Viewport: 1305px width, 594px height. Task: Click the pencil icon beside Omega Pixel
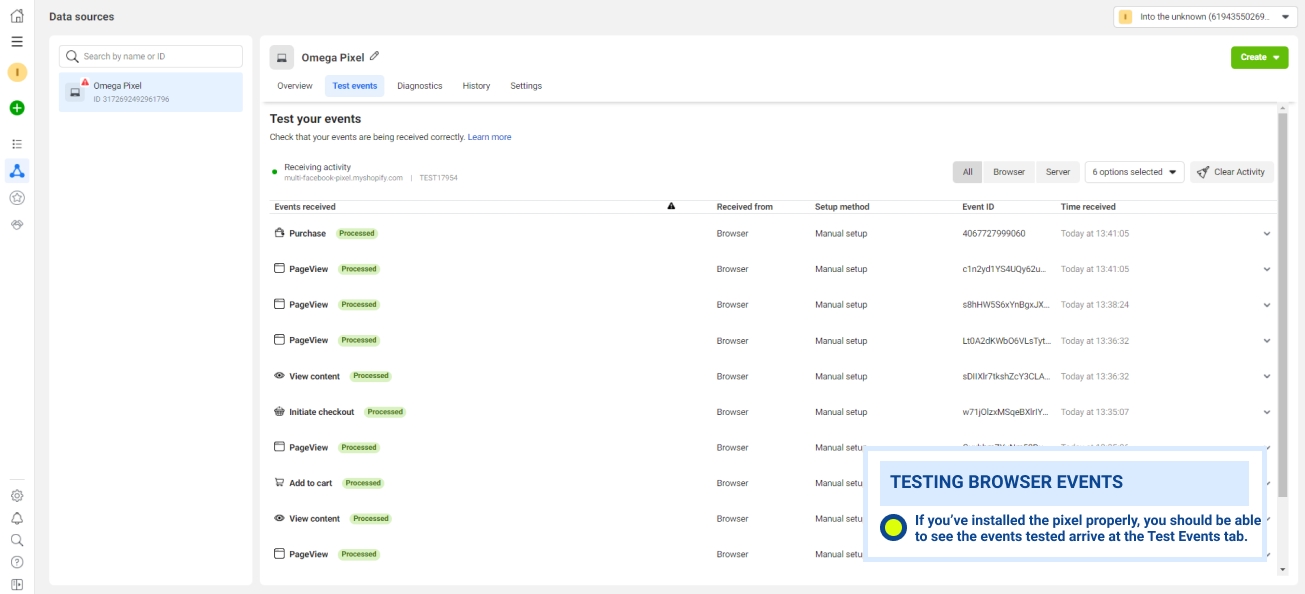[x=375, y=57]
